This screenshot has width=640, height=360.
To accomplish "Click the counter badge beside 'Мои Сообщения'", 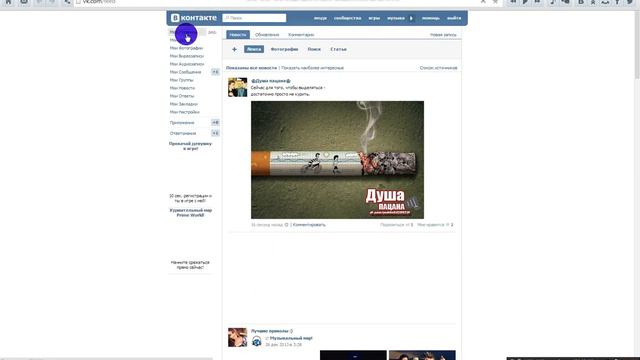I will (x=215, y=72).
